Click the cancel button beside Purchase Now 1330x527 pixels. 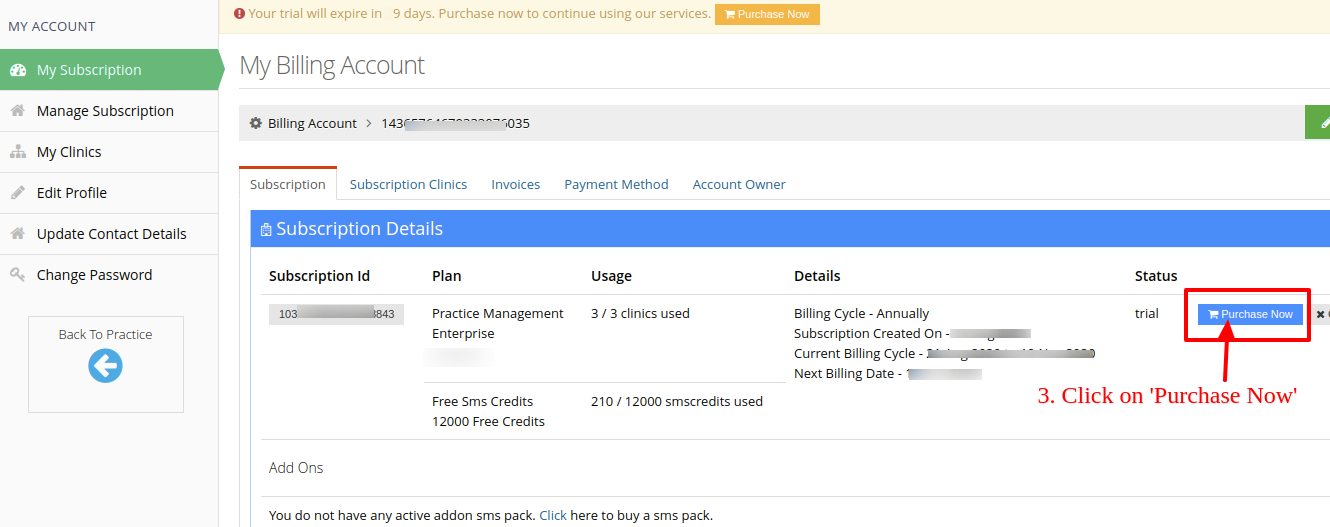coord(1320,314)
